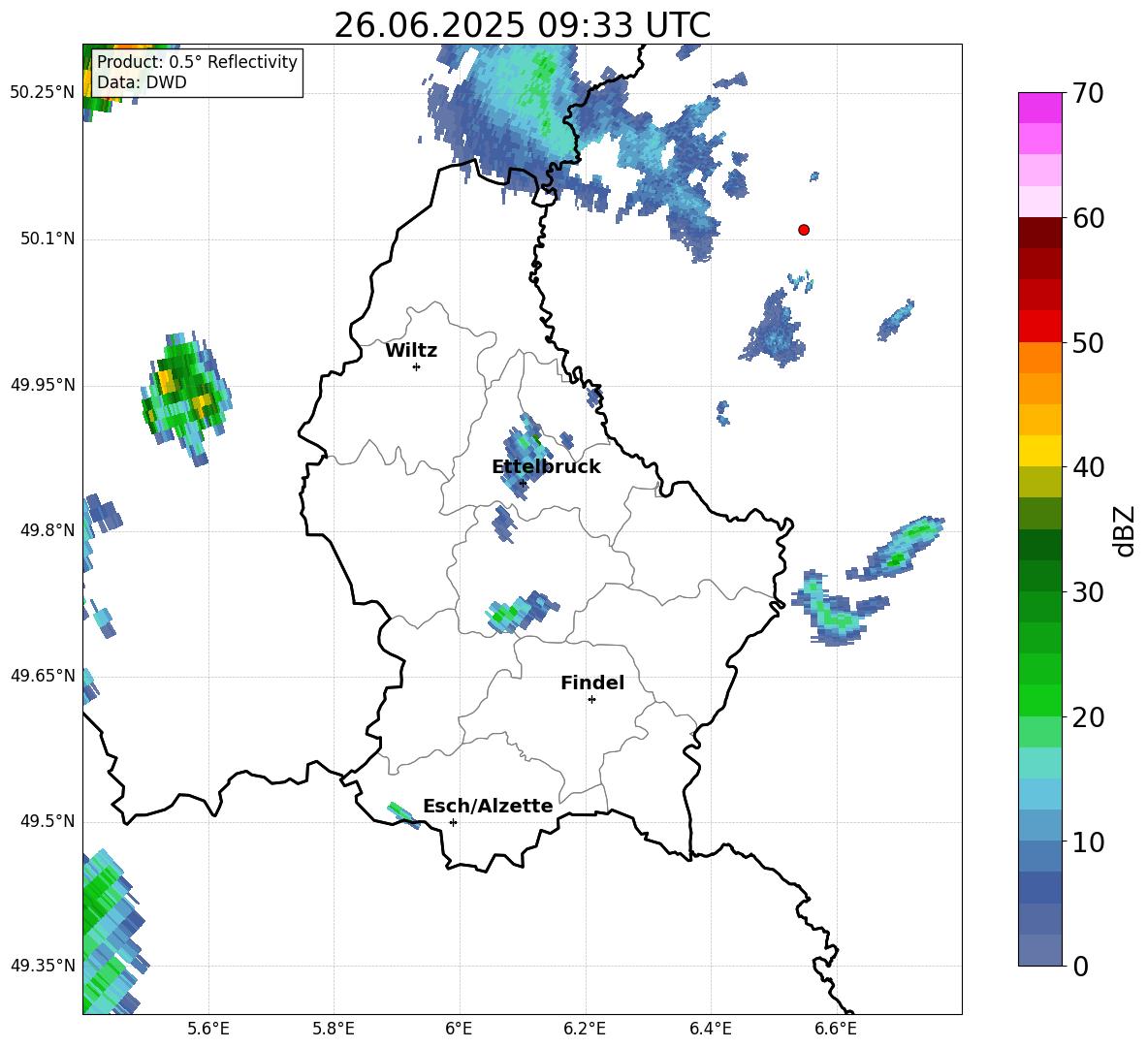Click the 30 tick on the colorbar
Screen dimensions: 1148x1048
pos(1088,592)
